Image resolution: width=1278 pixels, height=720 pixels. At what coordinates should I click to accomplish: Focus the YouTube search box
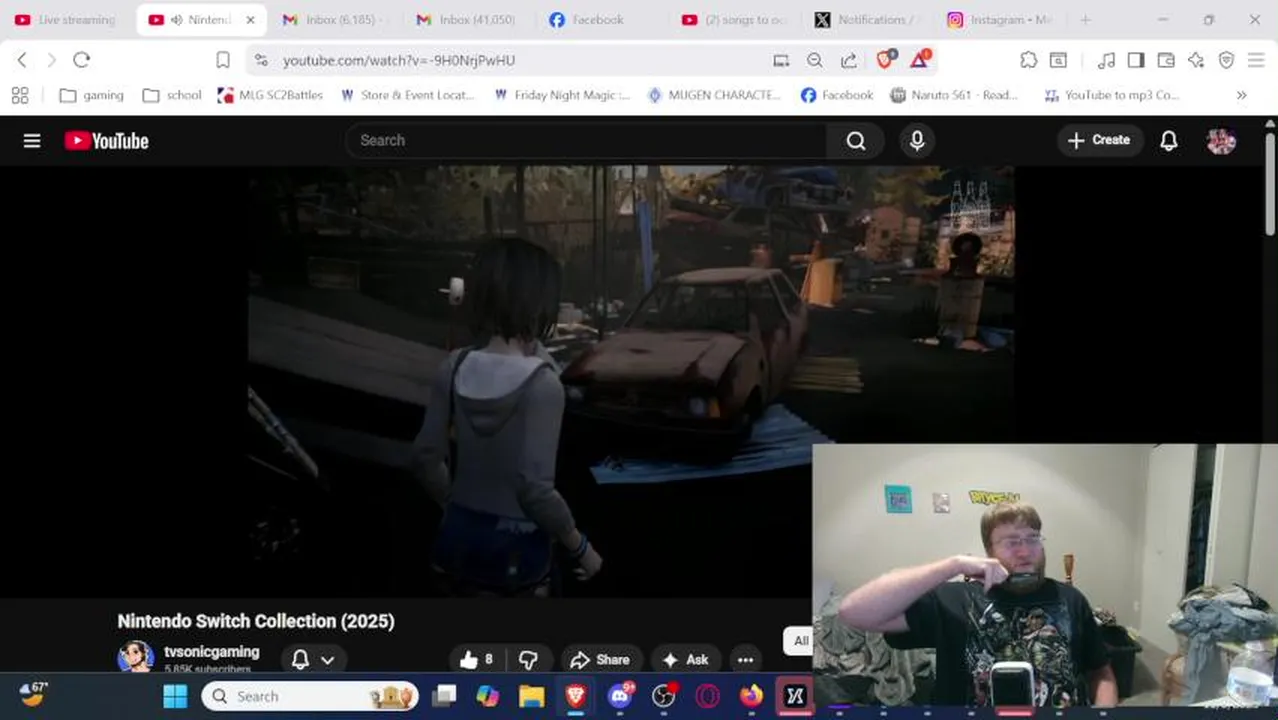(587, 141)
